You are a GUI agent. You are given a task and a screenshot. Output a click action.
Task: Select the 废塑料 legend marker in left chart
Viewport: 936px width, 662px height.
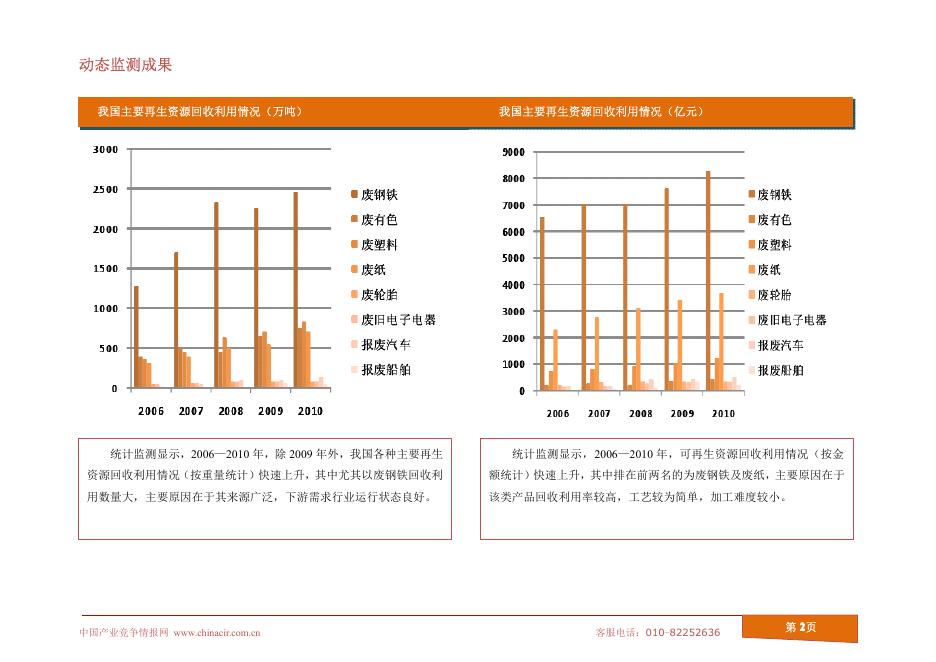354,244
